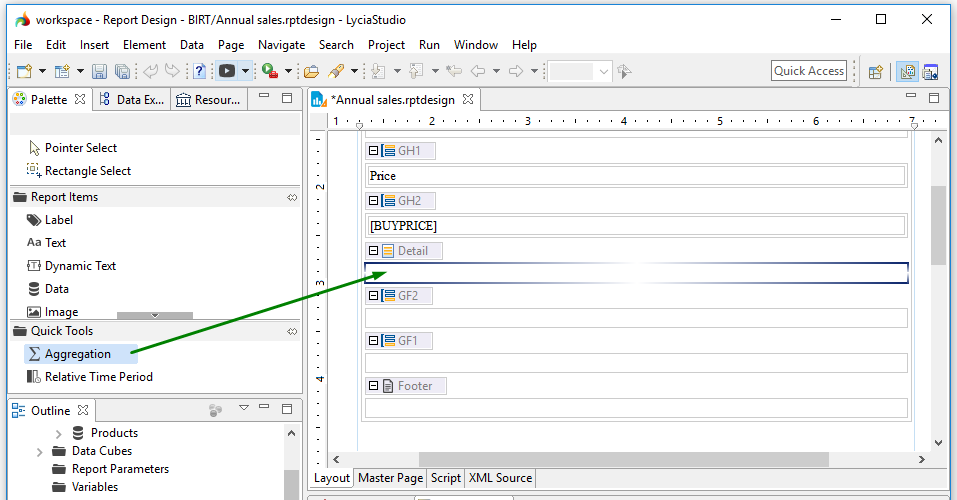Collapse the Footer row section

point(374,386)
